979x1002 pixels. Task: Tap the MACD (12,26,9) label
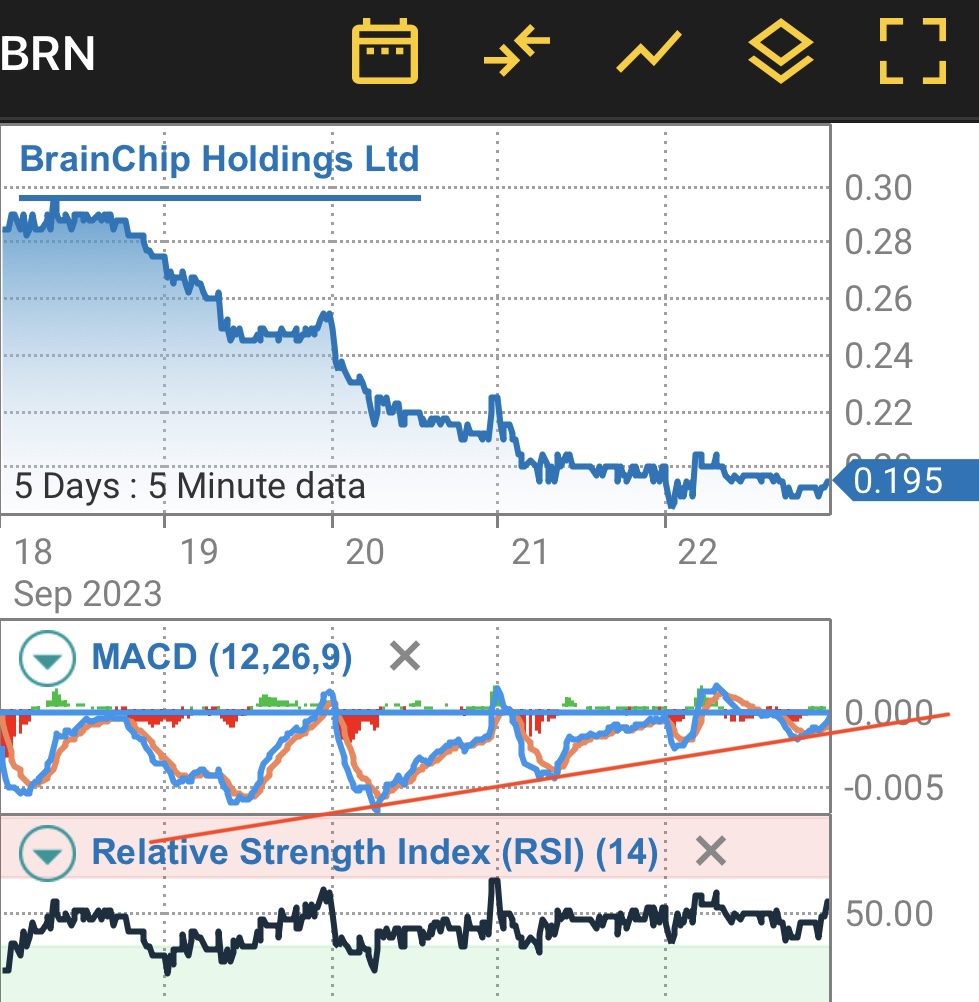221,658
